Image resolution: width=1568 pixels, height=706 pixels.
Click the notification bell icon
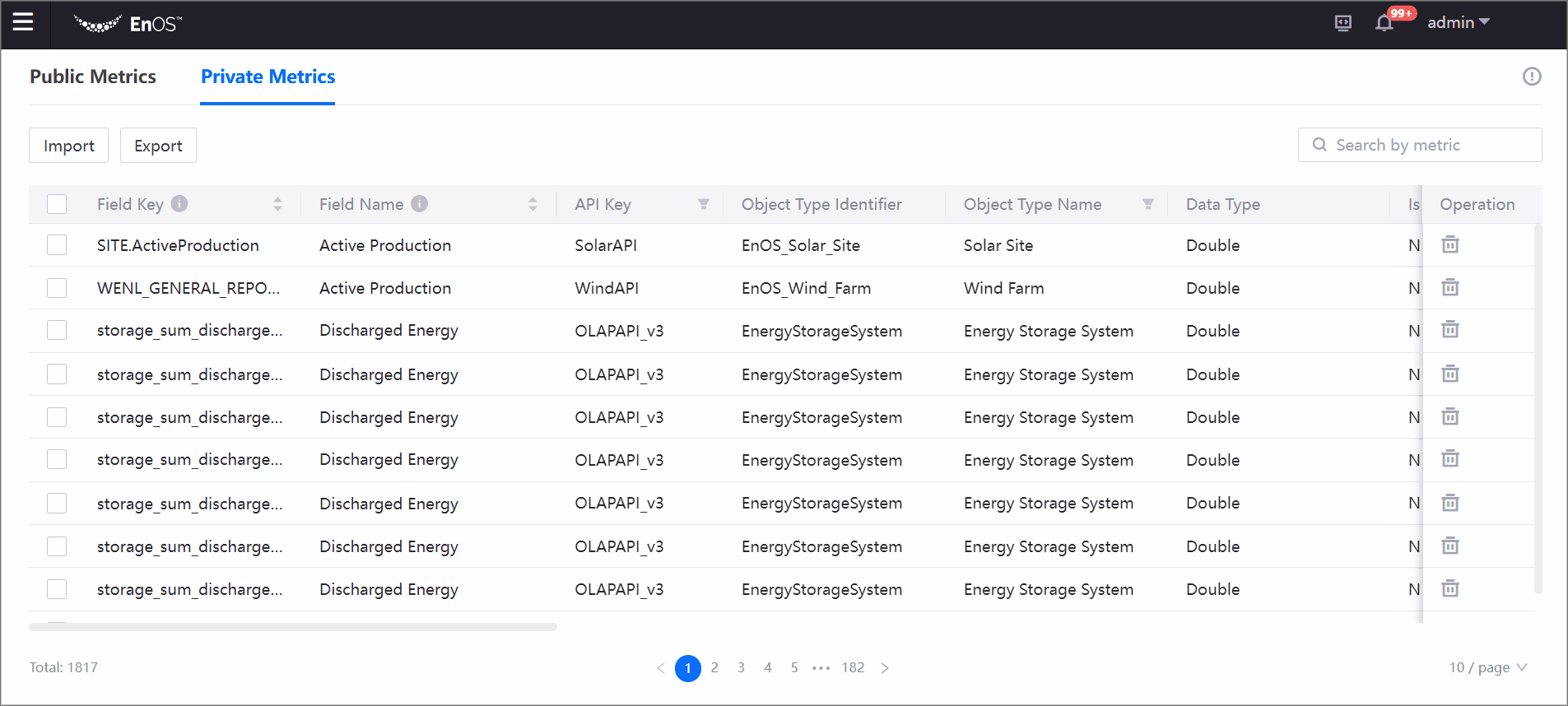click(x=1384, y=23)
